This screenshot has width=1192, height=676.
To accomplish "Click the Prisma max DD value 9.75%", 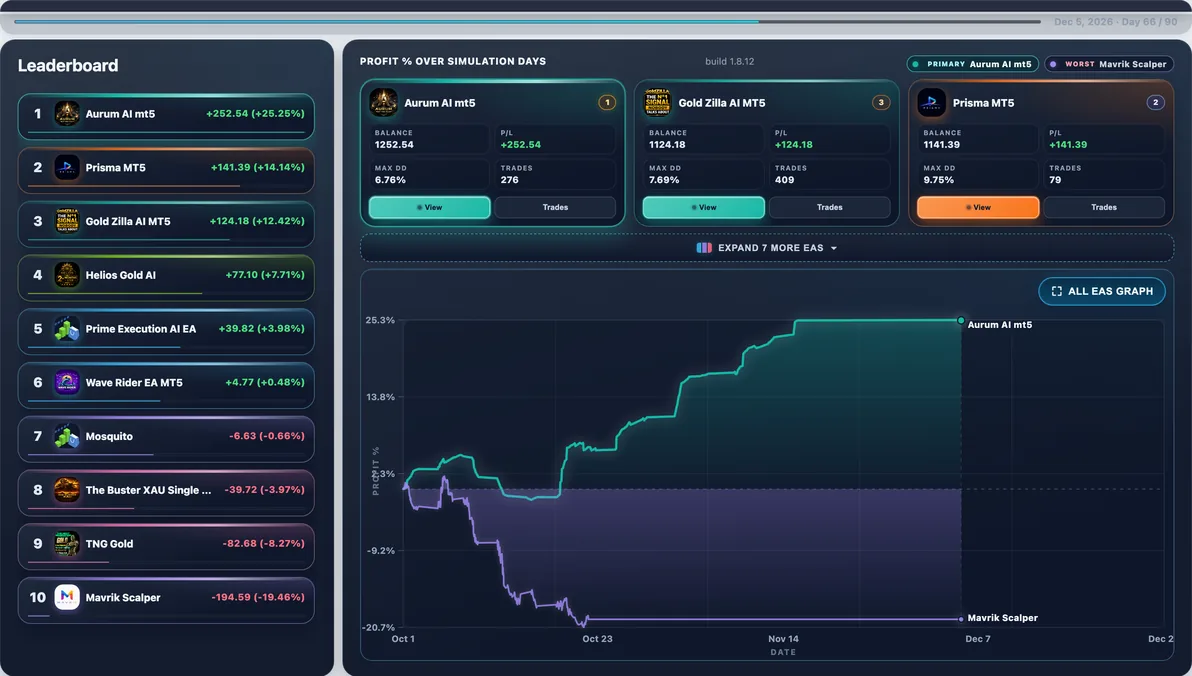I will point(939,180).
